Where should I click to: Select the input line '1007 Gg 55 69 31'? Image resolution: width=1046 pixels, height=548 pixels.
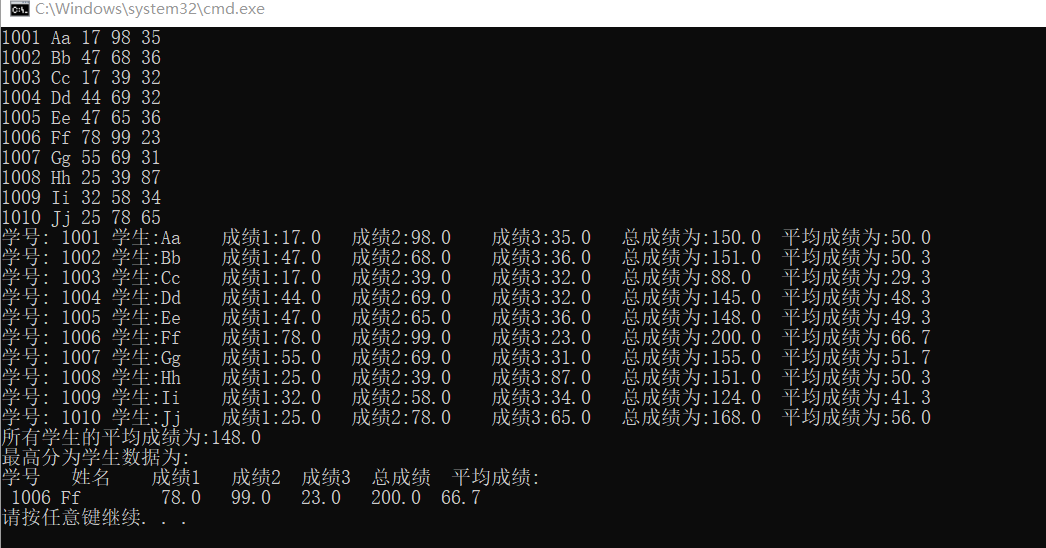point(81,158)
